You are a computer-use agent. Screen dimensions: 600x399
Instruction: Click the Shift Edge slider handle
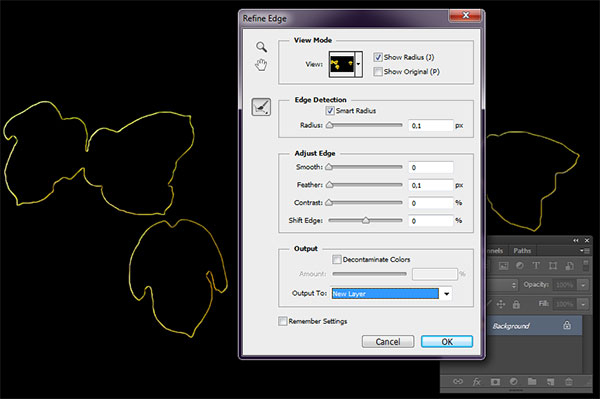(x=366, y=220)
